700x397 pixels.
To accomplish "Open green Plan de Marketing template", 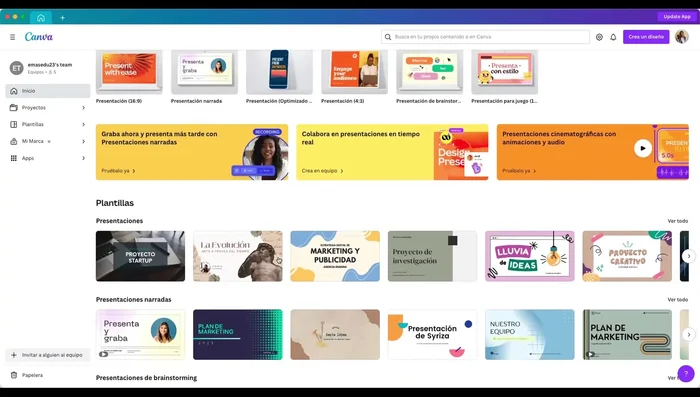I will (627, 334).
